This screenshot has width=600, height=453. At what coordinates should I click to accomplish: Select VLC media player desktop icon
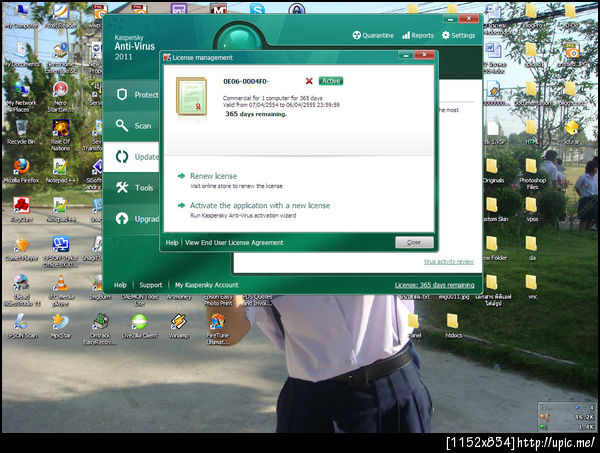(60, 291)
